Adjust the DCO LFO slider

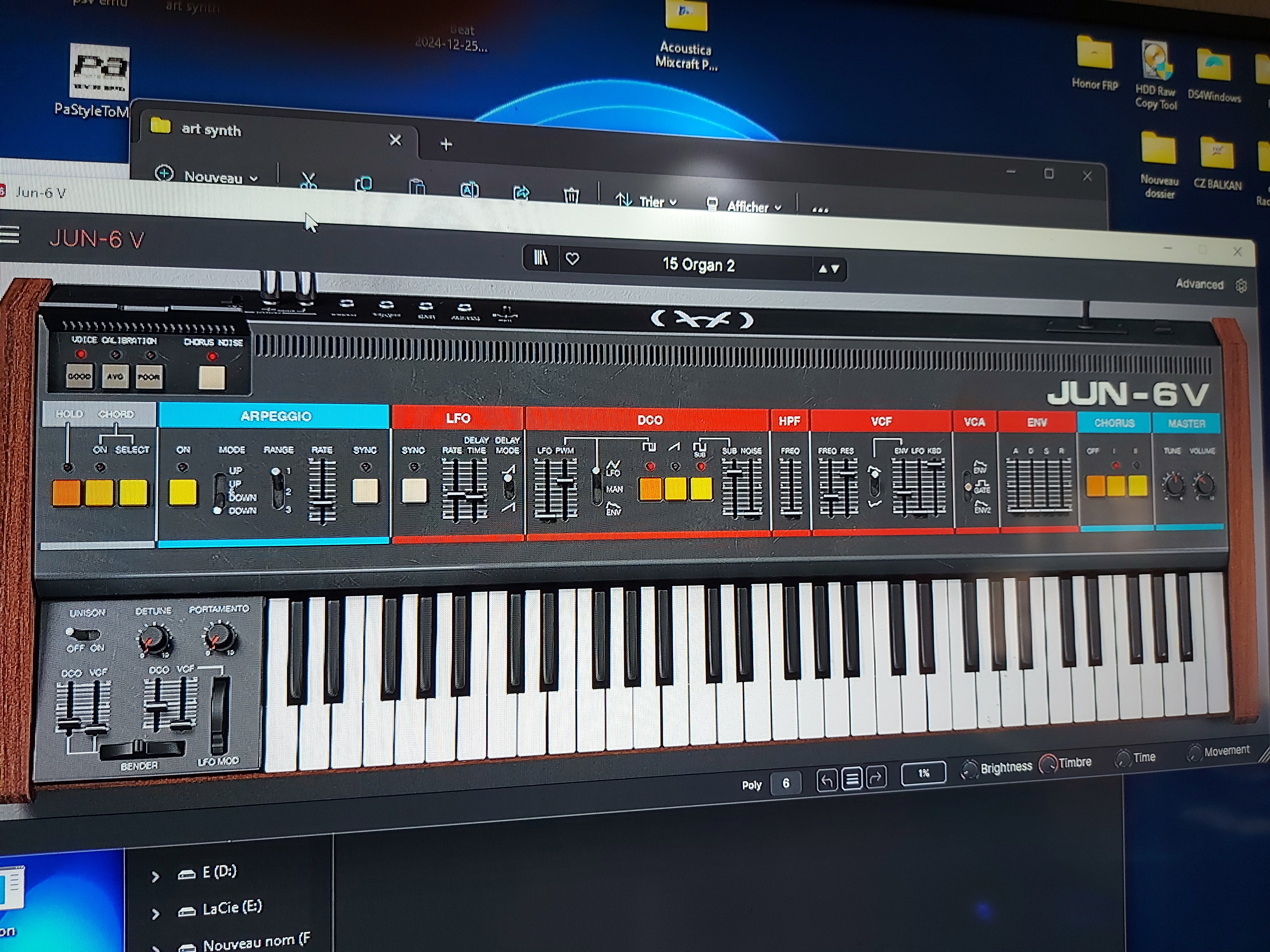548,491
